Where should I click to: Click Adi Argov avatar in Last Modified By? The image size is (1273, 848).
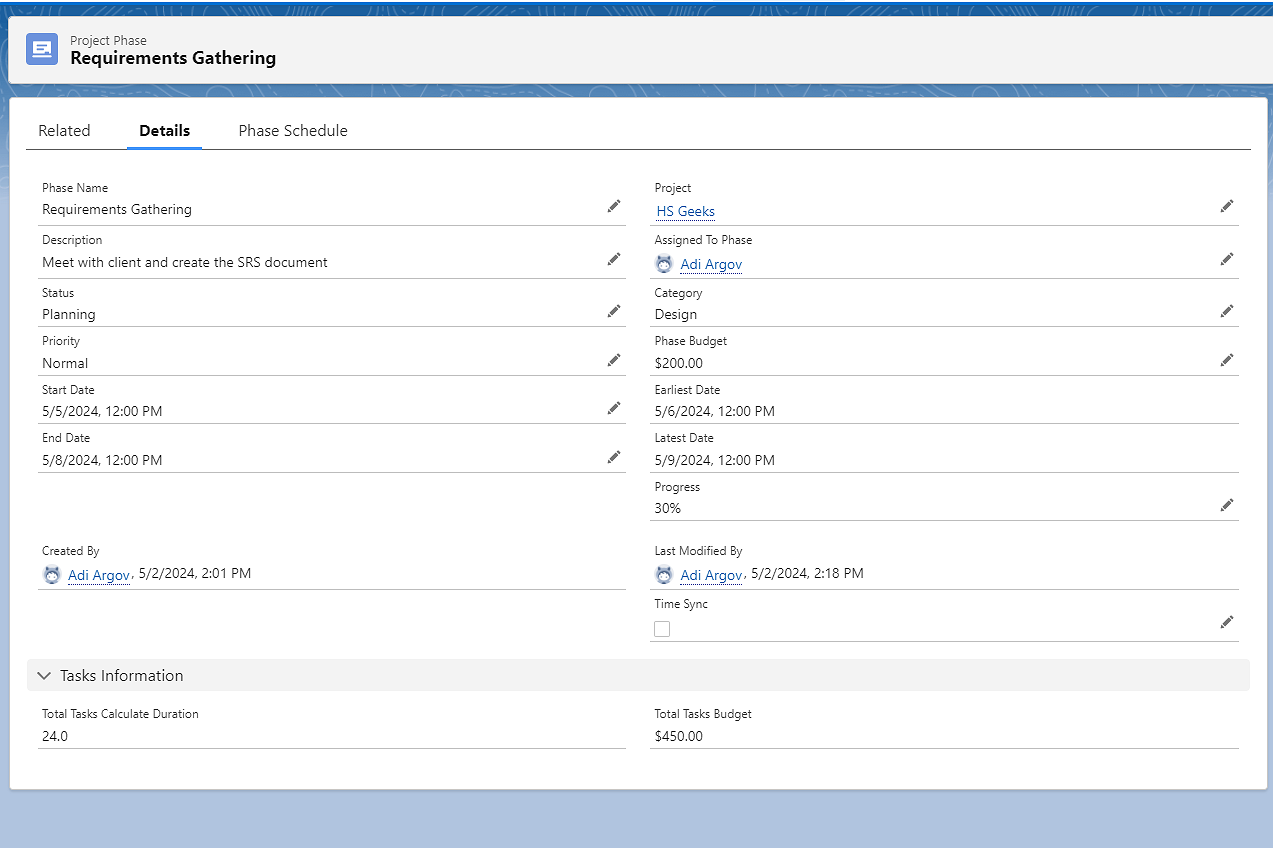(664, 575)
